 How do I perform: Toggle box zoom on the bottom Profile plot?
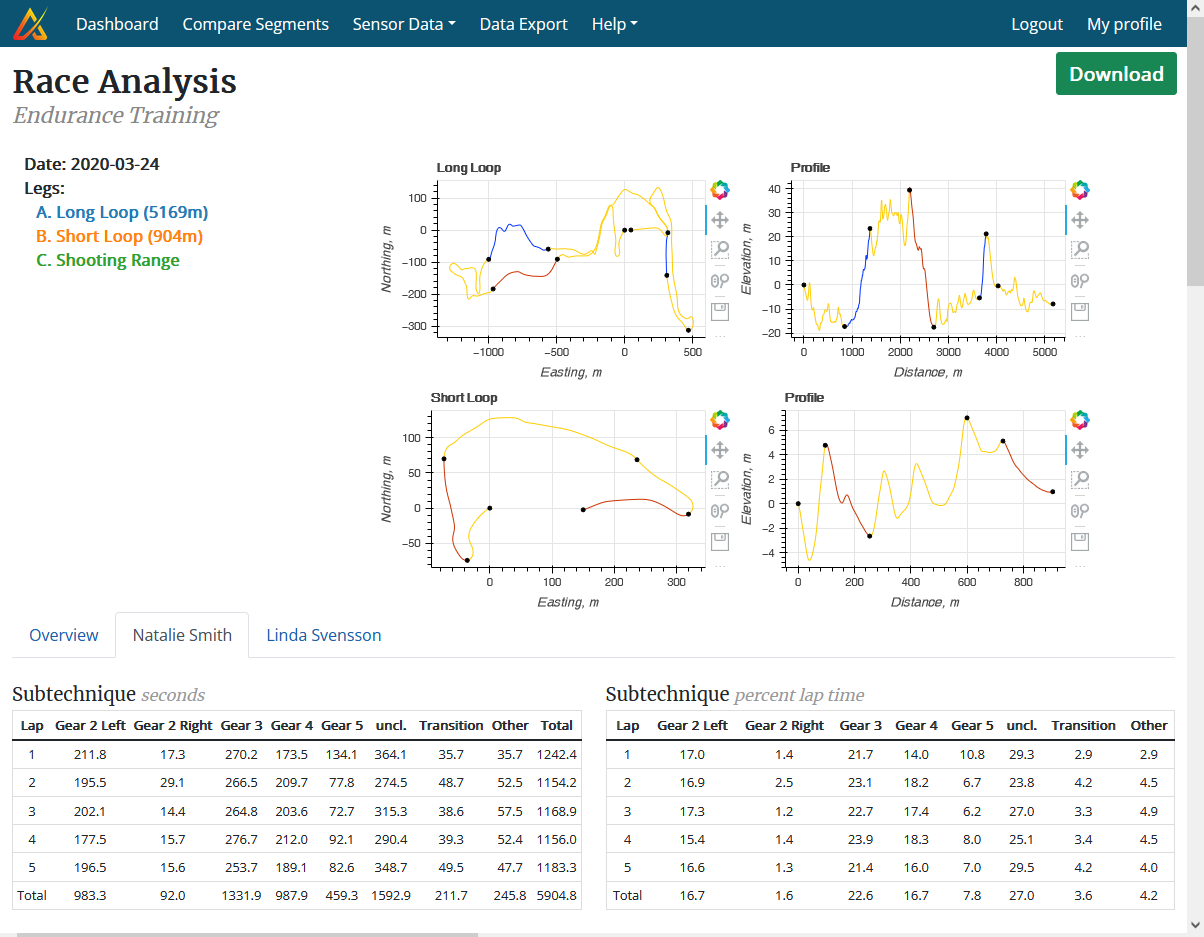[1080, 479]
